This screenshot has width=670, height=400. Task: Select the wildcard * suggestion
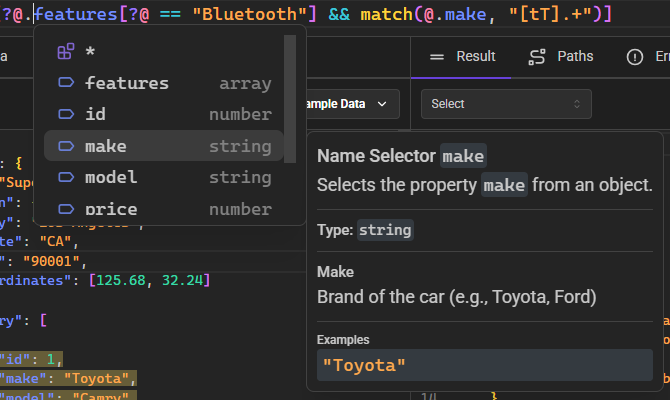click(164, 52)
